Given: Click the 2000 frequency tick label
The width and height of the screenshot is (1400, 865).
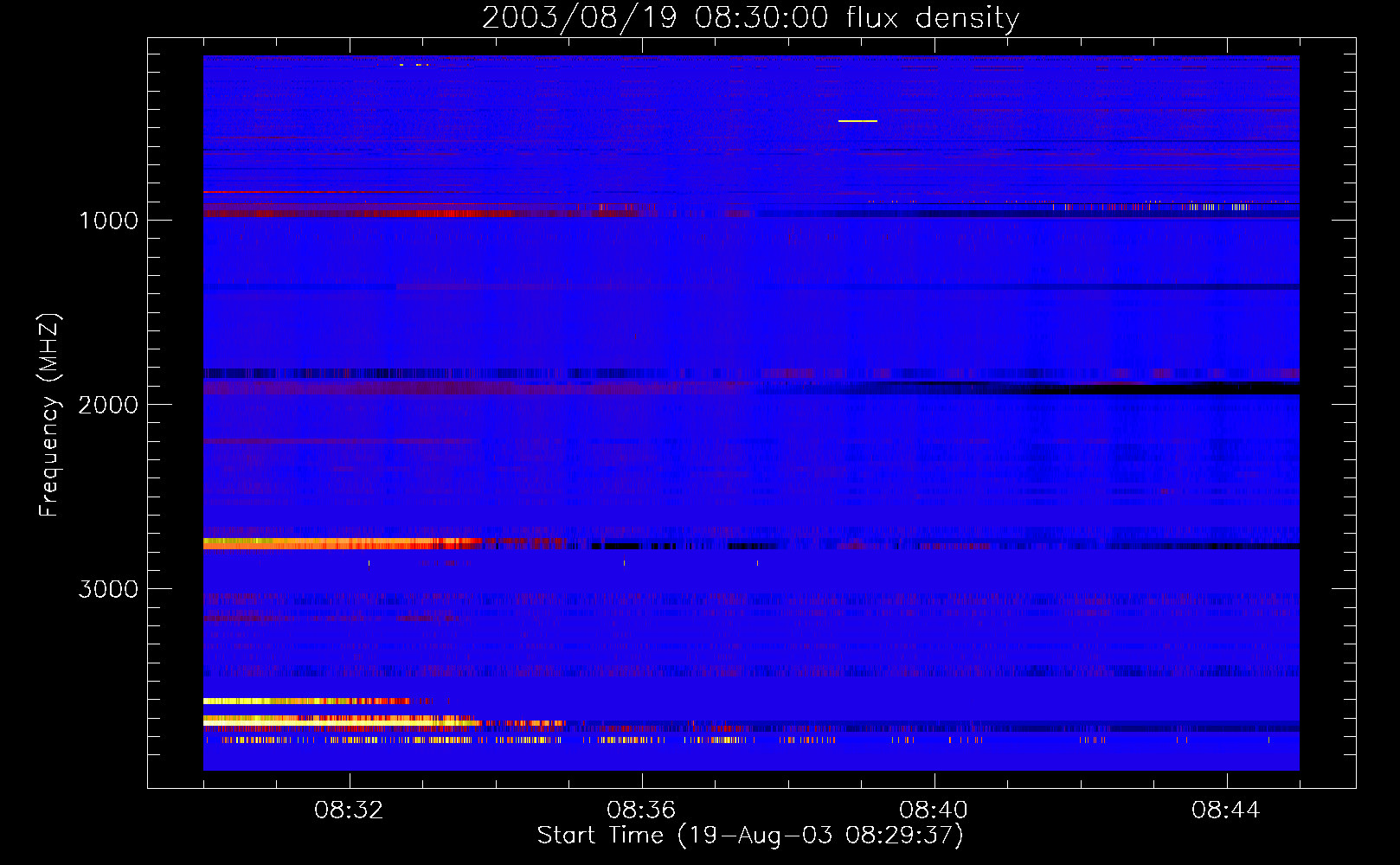Looking at the screenshot, I should coord(108,405).
